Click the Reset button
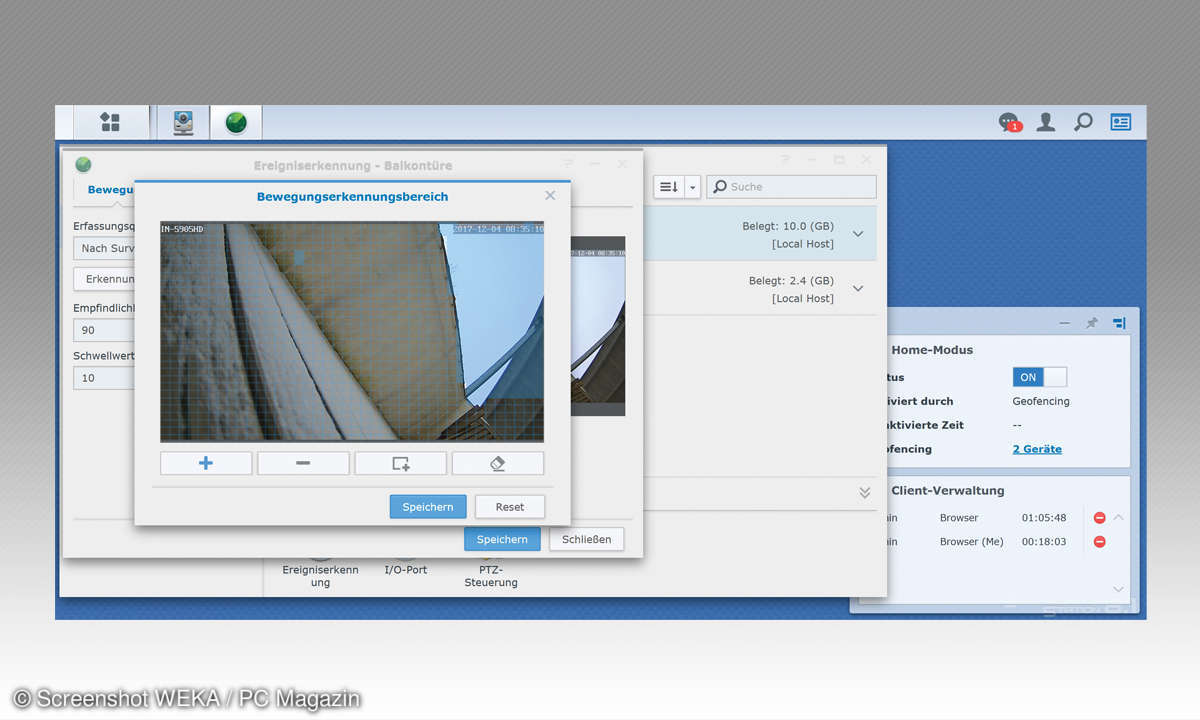Screen dimensions: 1200x720 click(x=510, y=507)
